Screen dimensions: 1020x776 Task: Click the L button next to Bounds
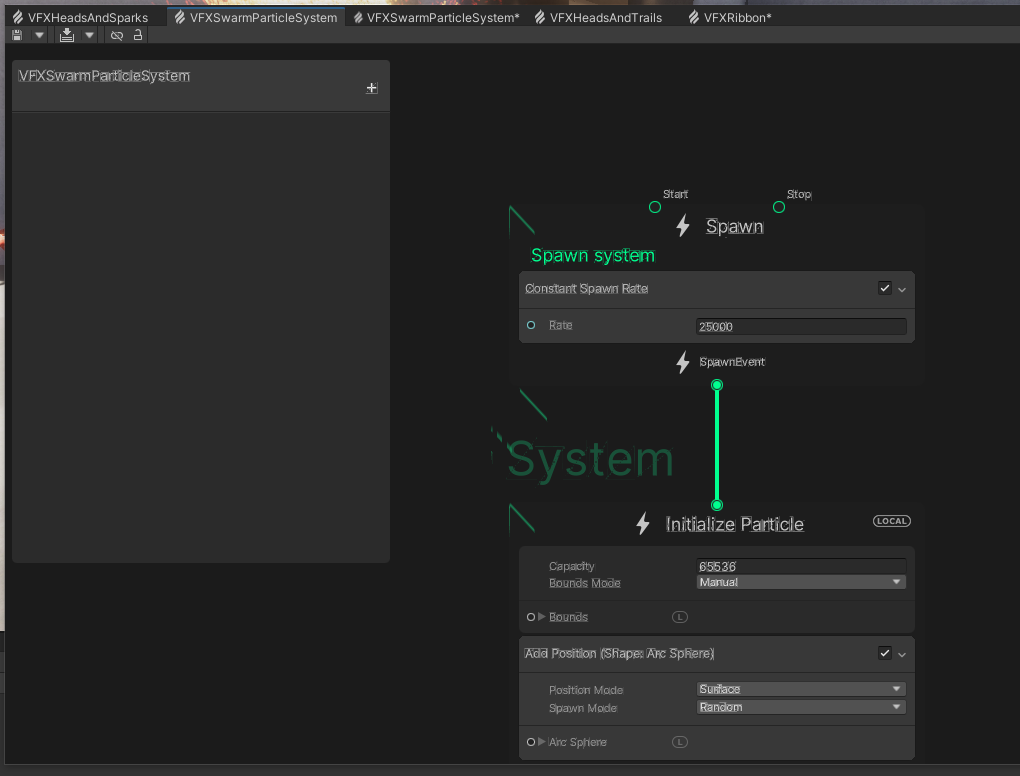click(679, 617)
